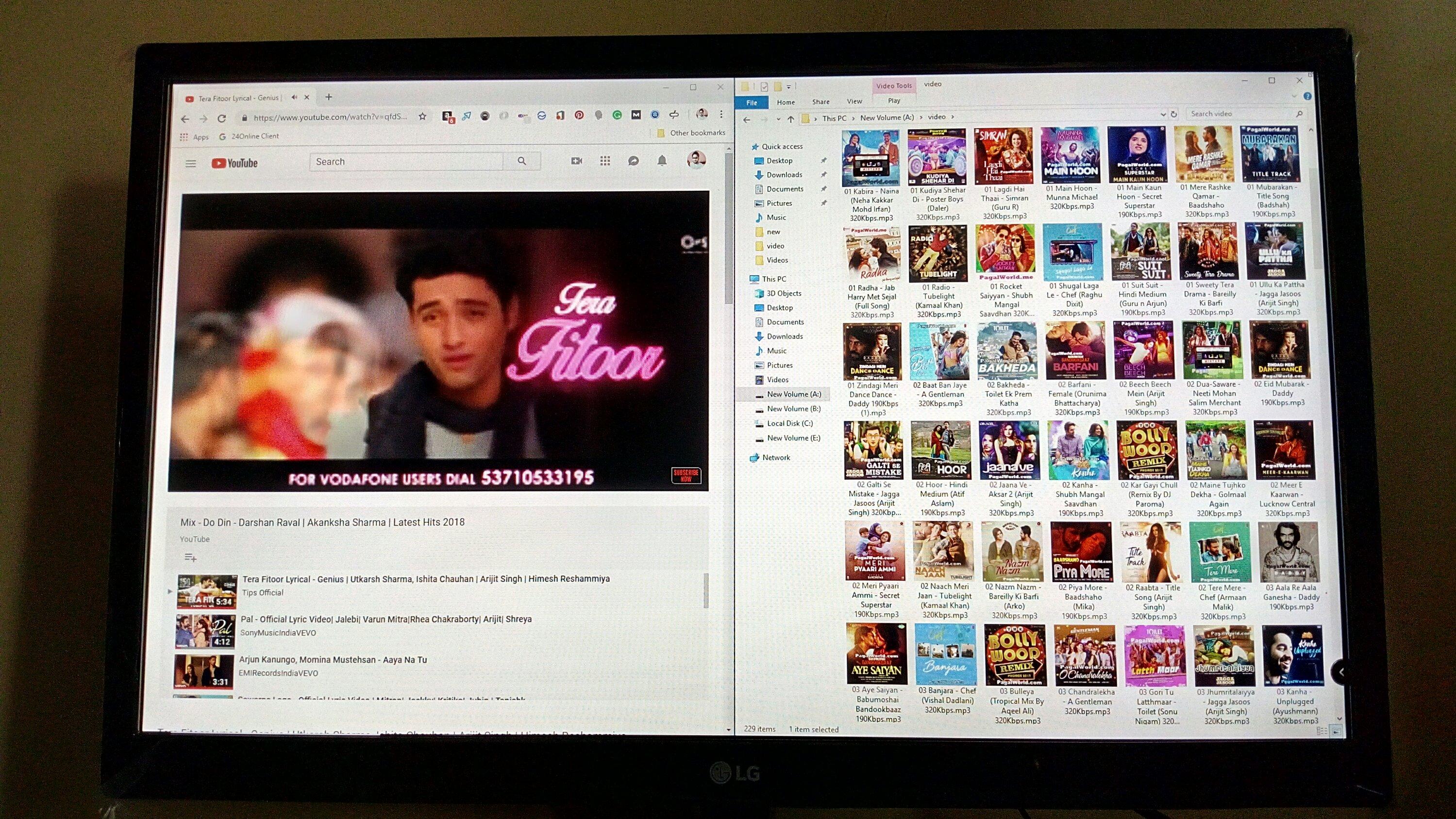Switch Explorer to large thumbnails view
Image resolution: width=1456 pixels, height=819 pixels.
(x=1336, y=732)
